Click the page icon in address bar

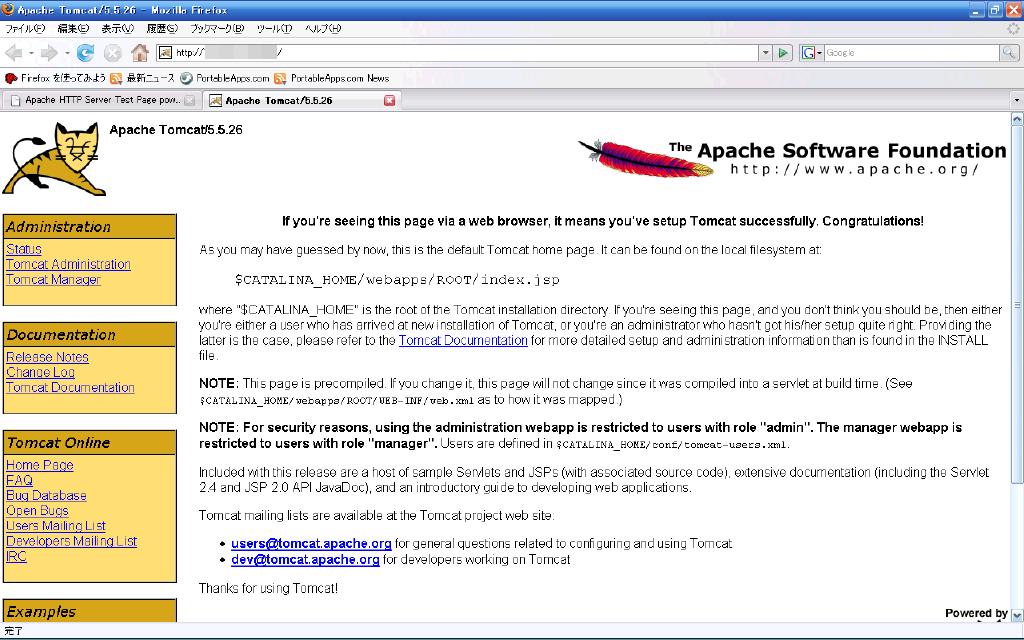point(166,53)
